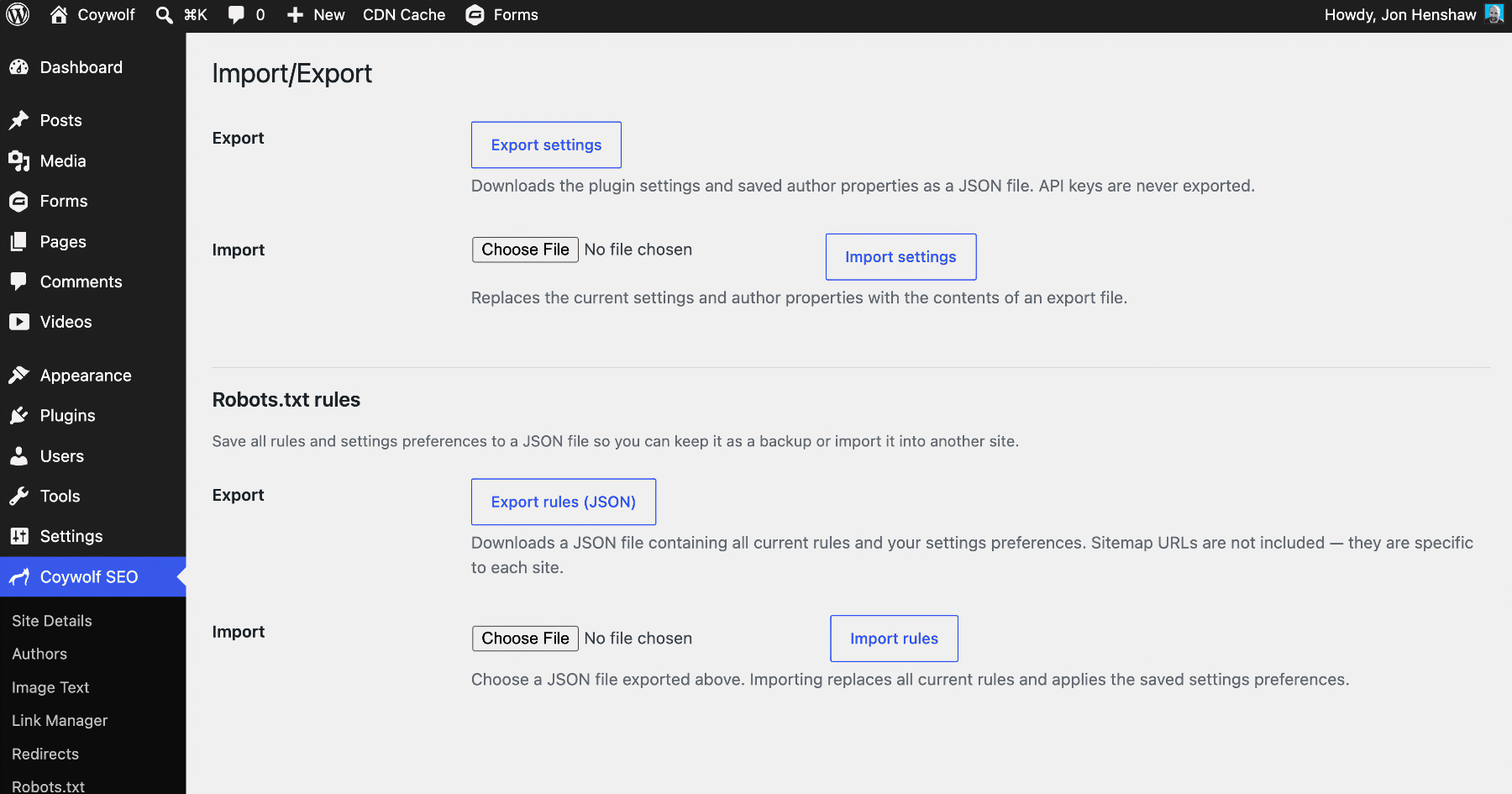The height and width of the screenshot is (794, 1512).
Task: Click the Comments bubble icon in sidebar
Action: click(x=18, y=281)
